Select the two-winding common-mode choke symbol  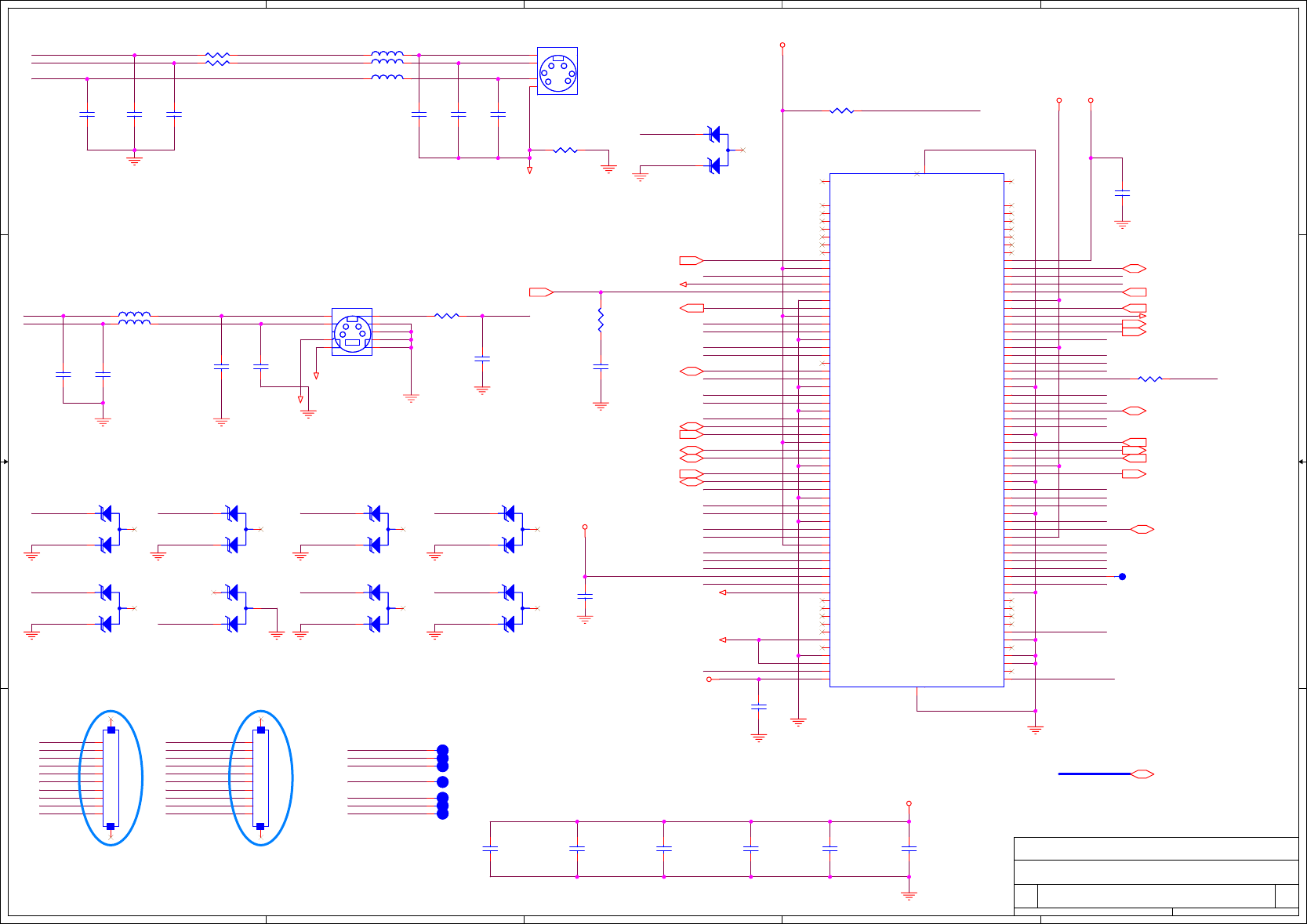(135, 318)
